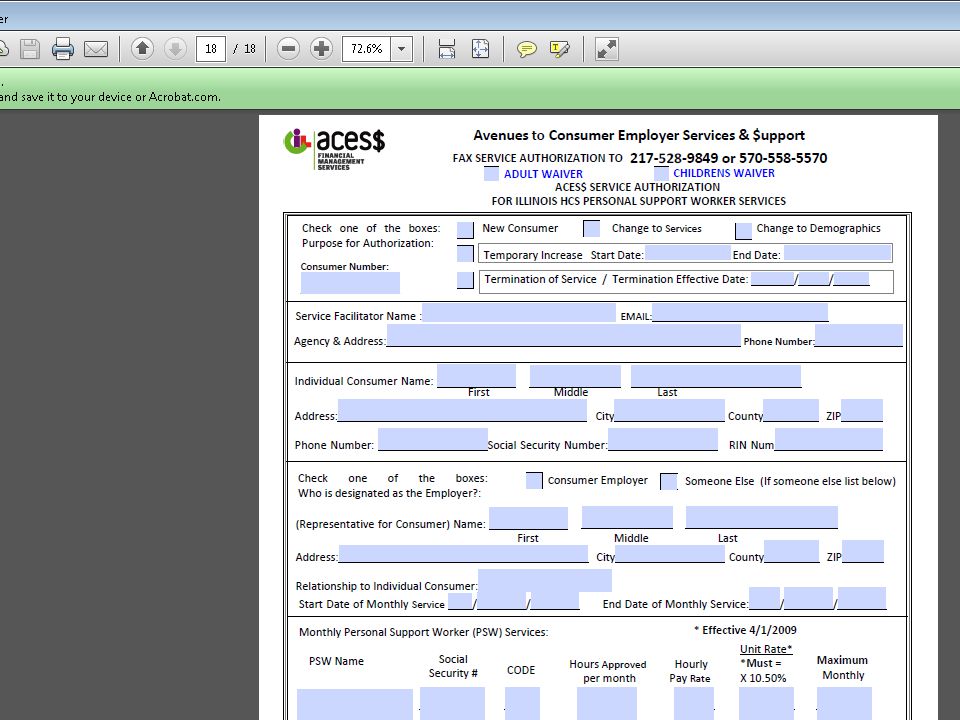Click Individual Consumer first name field
Viewport: 960px width, 720px height.
tap(476, 376)
